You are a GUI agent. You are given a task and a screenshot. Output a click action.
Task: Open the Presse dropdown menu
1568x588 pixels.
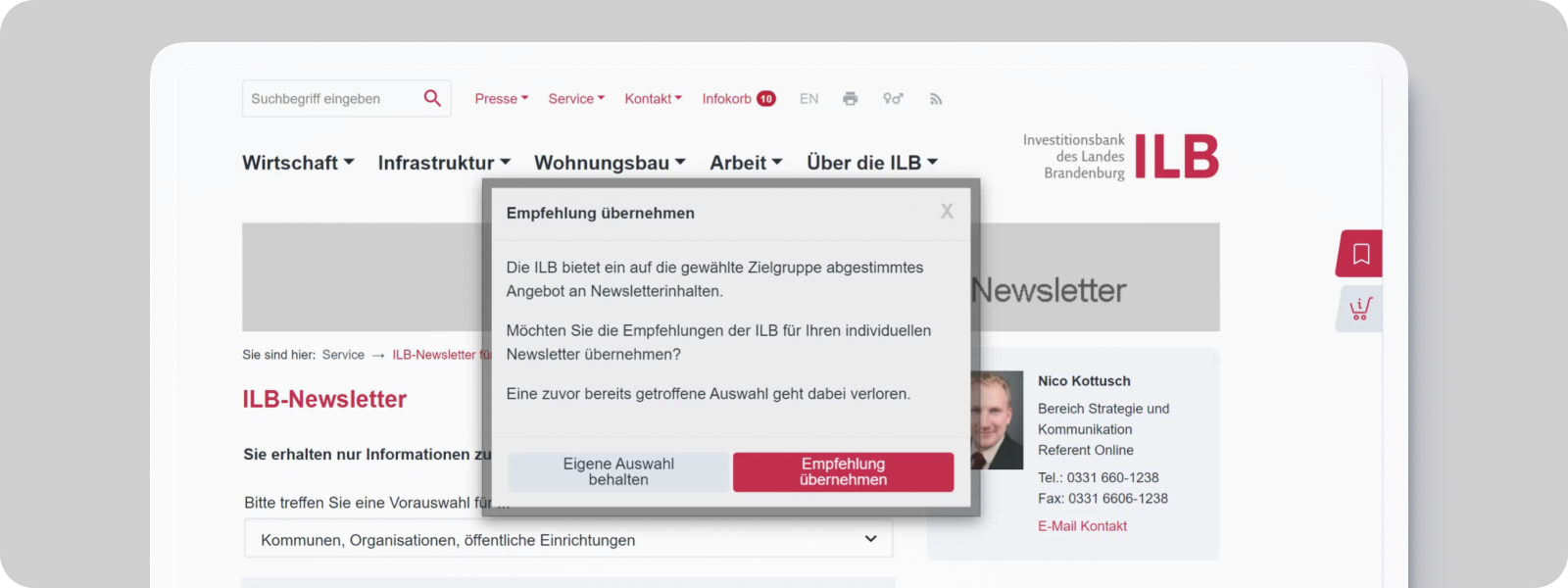502,99
